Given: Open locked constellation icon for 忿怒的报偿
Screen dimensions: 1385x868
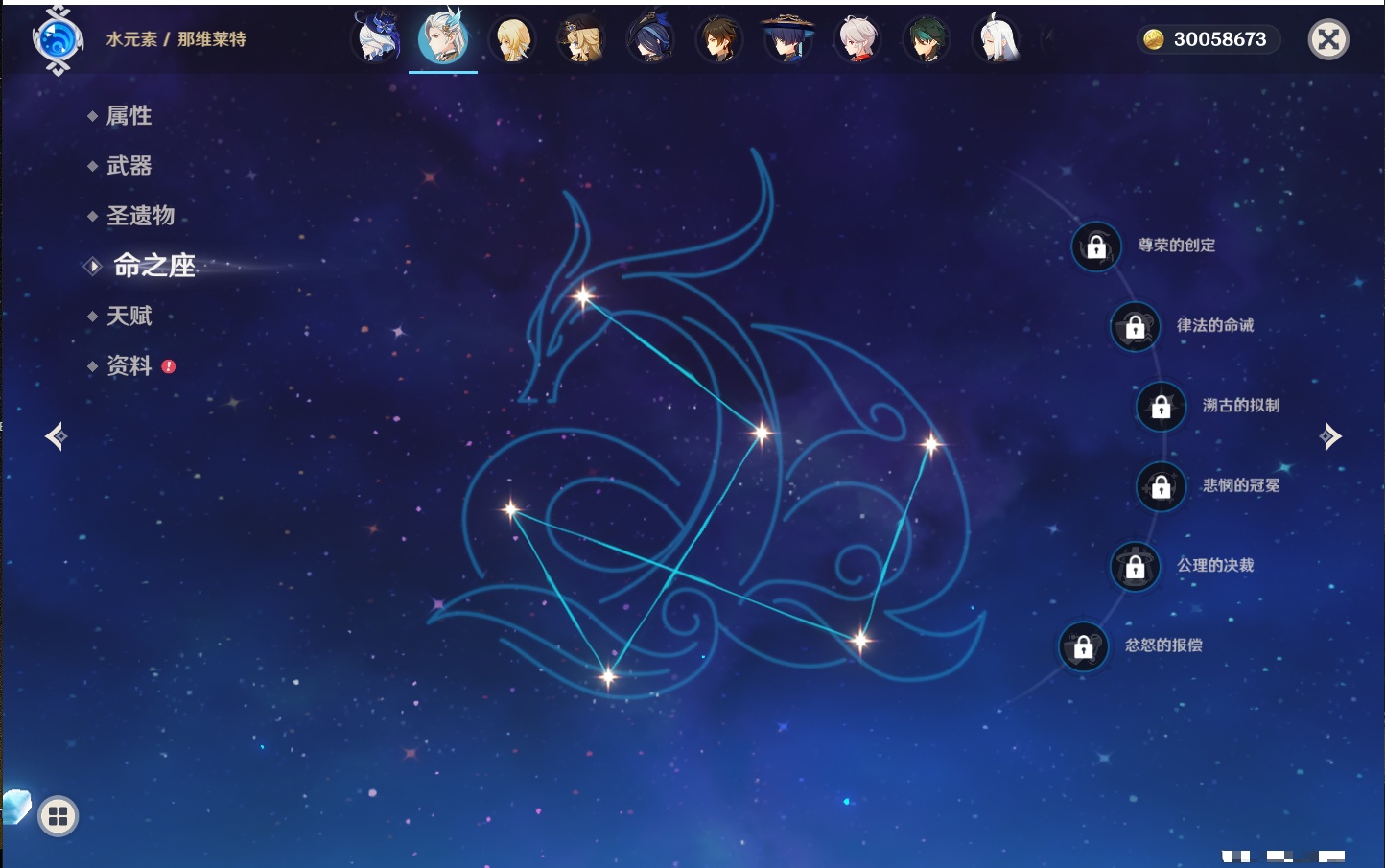Looking at the screenshot, I should pos(1083,646).
